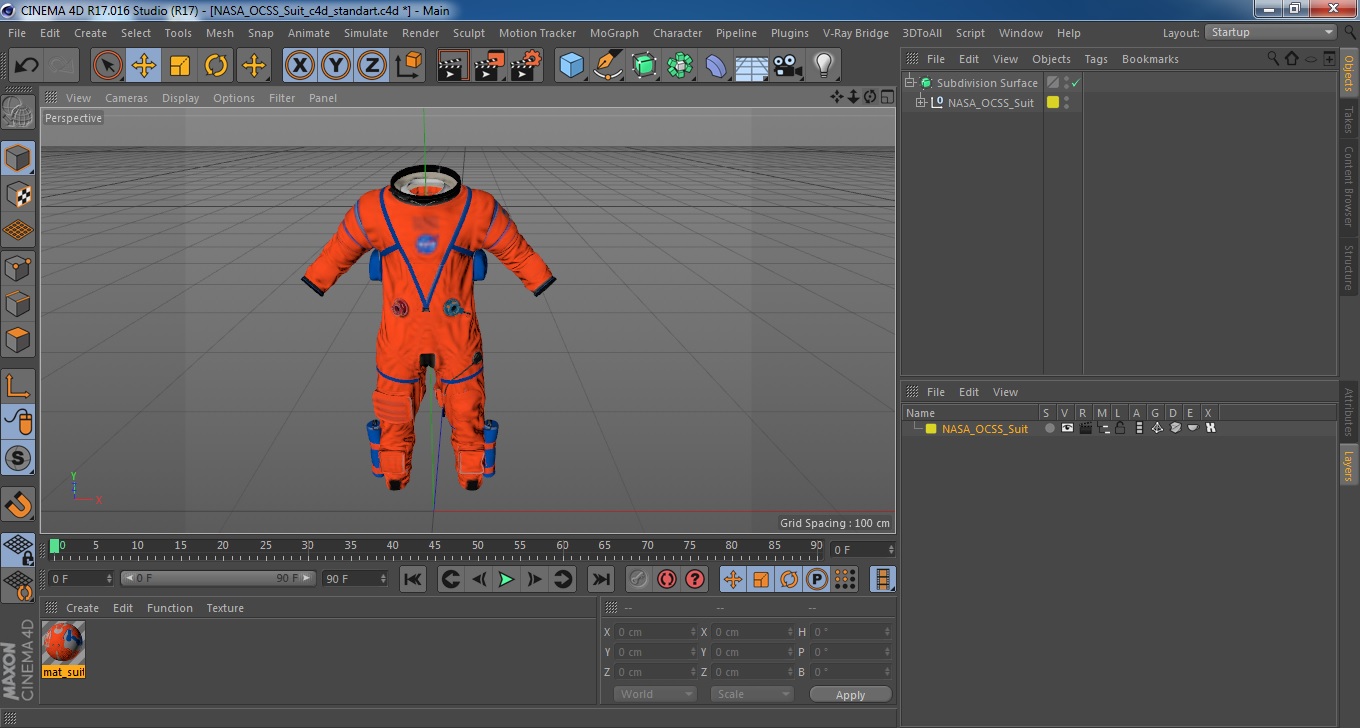1360x728 pixels.
Task: Toggle NASA_OCSS_Suit layer view eye
Action: pyautogui.click(x=1067, y=429)
